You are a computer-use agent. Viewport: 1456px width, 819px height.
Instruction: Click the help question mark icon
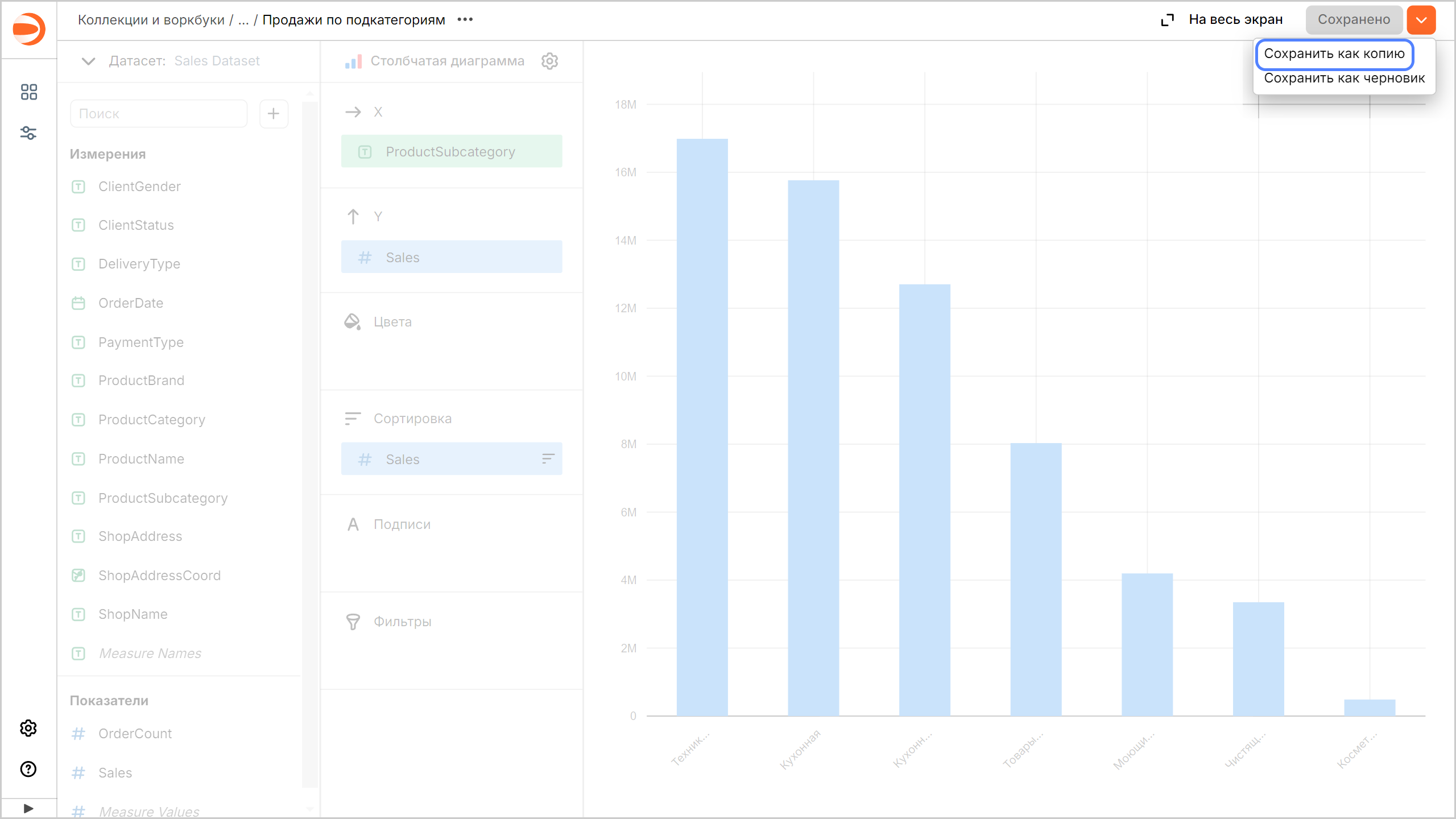[x=28, y=769]
